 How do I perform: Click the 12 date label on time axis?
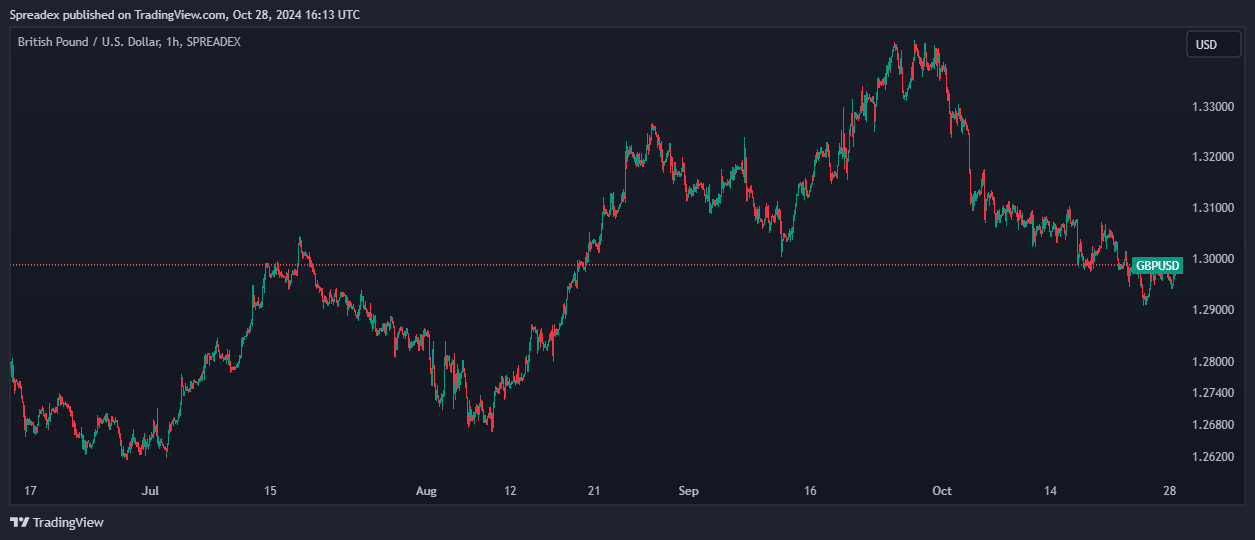click(511, 491)
